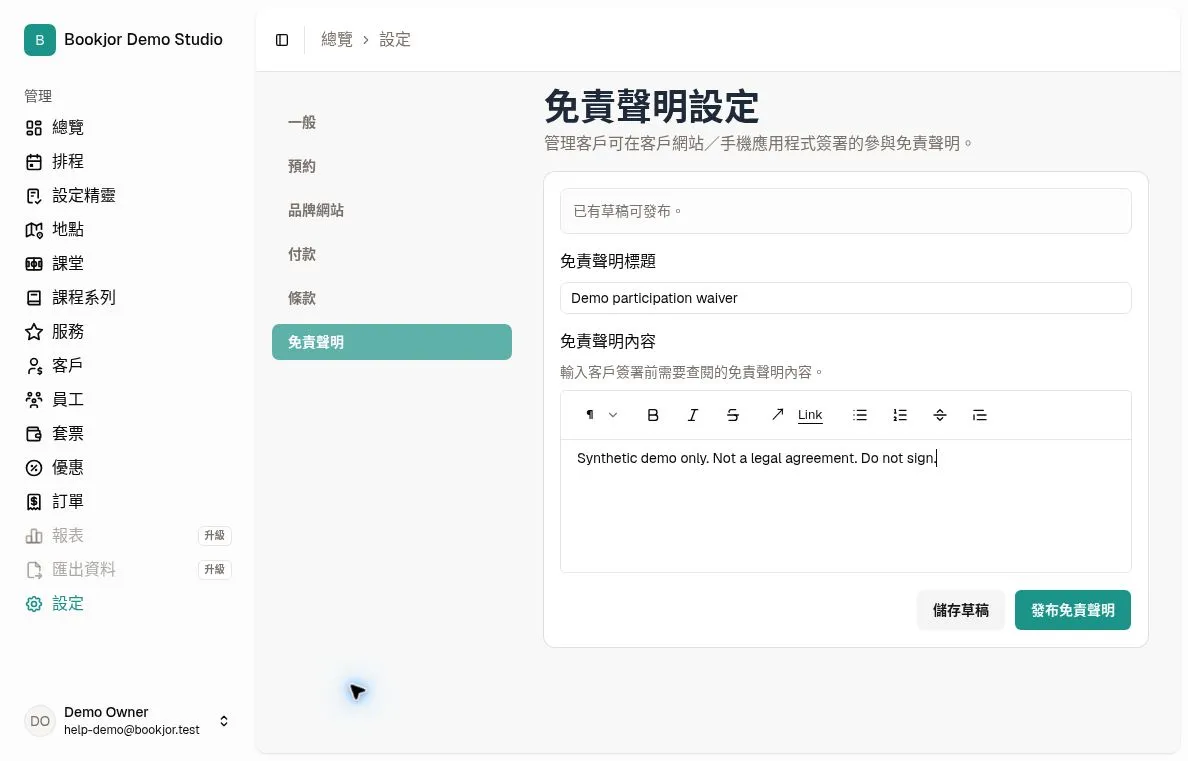Insert a Link in the editor
The image size is (1188, 761).
pyautogui.click(x=798, y=415)
